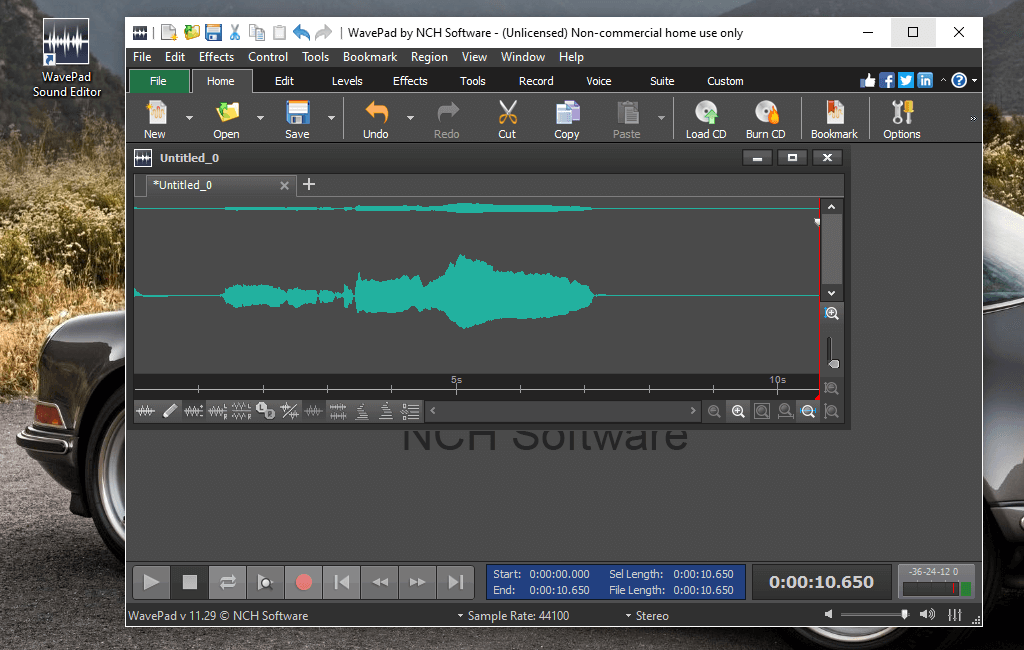Collapse the ribbon with the caret arrow
1024x650 pixels.
point(943,80)
